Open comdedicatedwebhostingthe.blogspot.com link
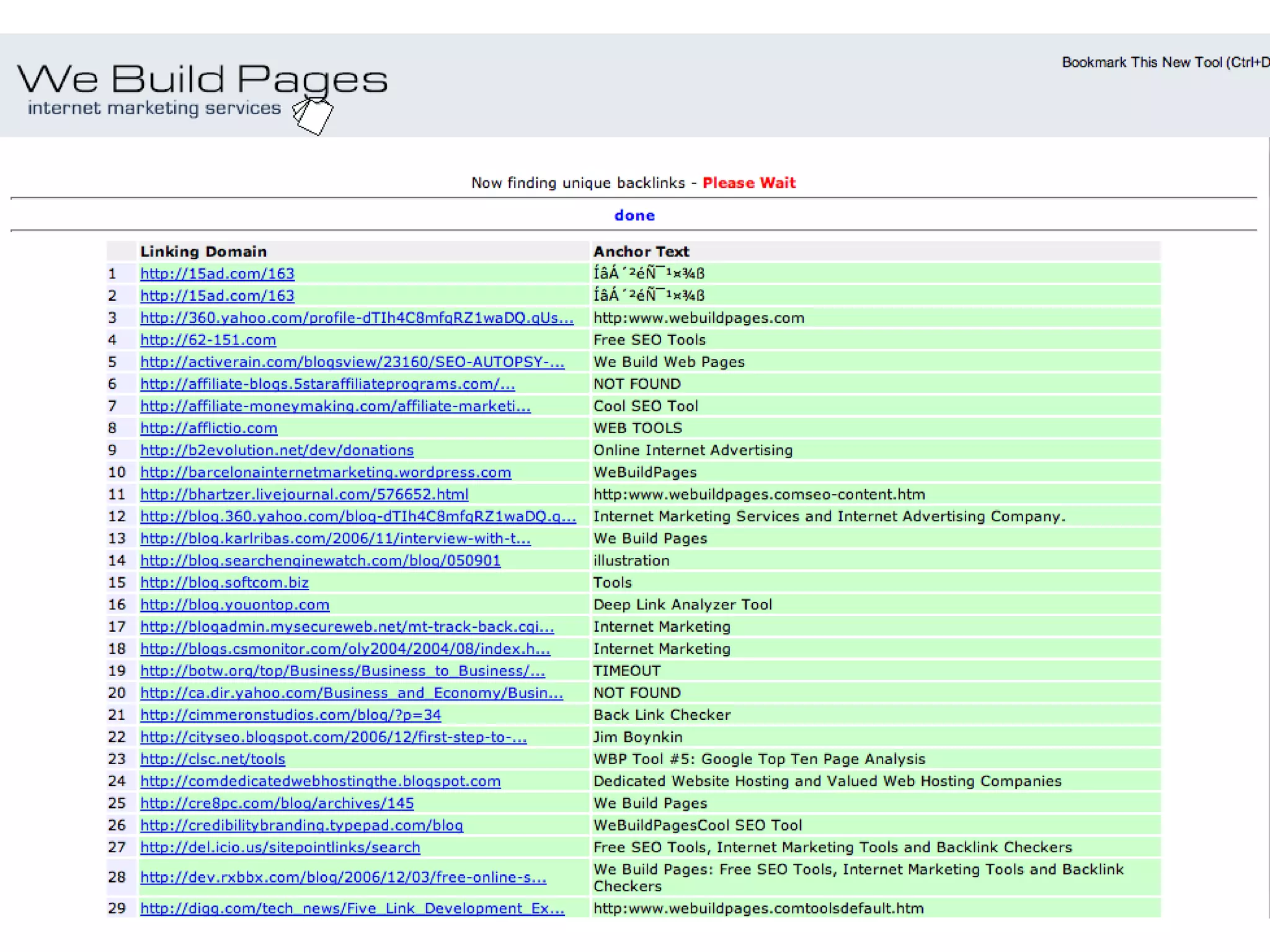The height and width of the screenshot is (952, 1270). tap(320, 781)
